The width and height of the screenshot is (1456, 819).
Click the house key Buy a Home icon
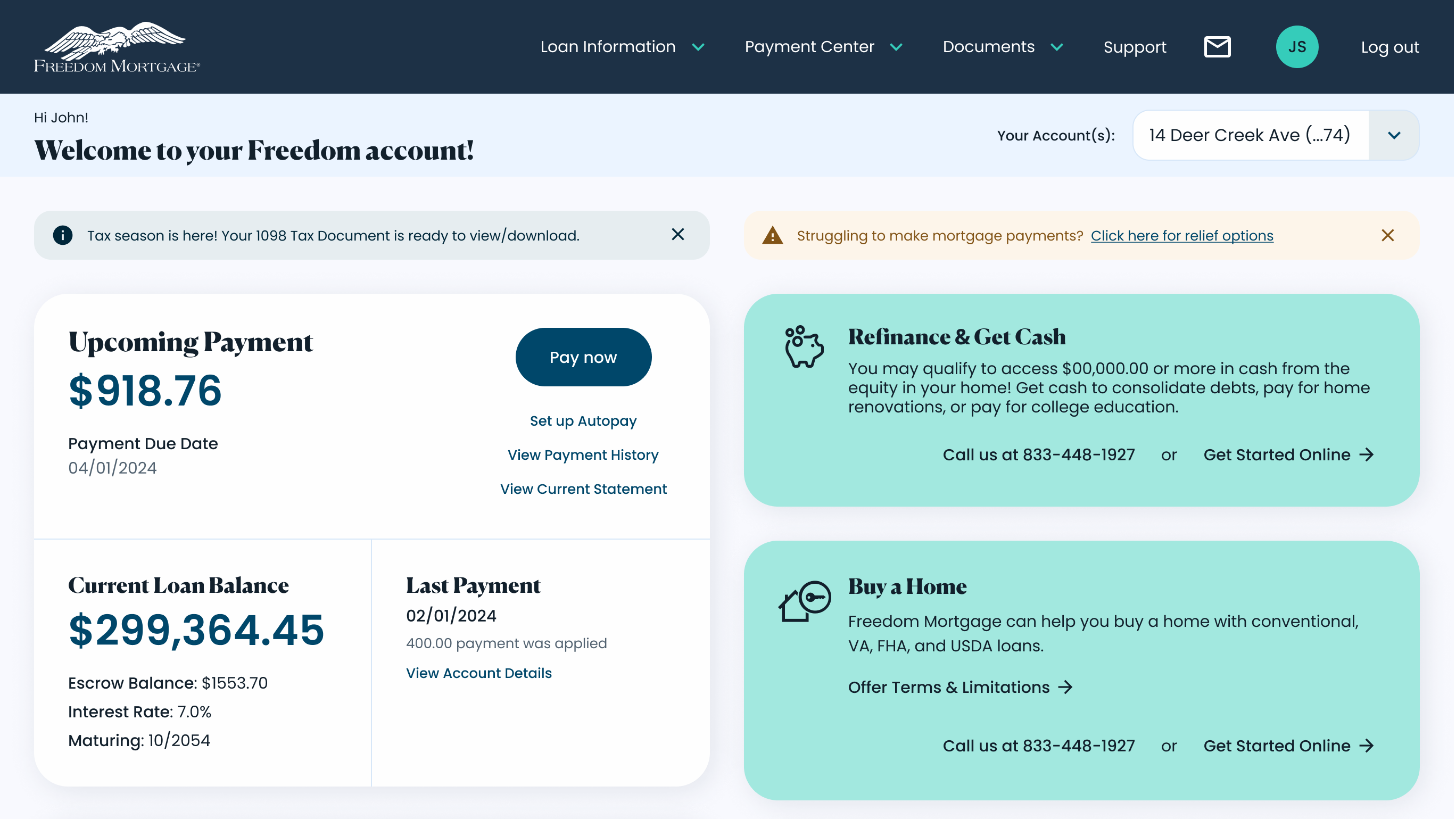pyautogui.click(x=804, y=601)
